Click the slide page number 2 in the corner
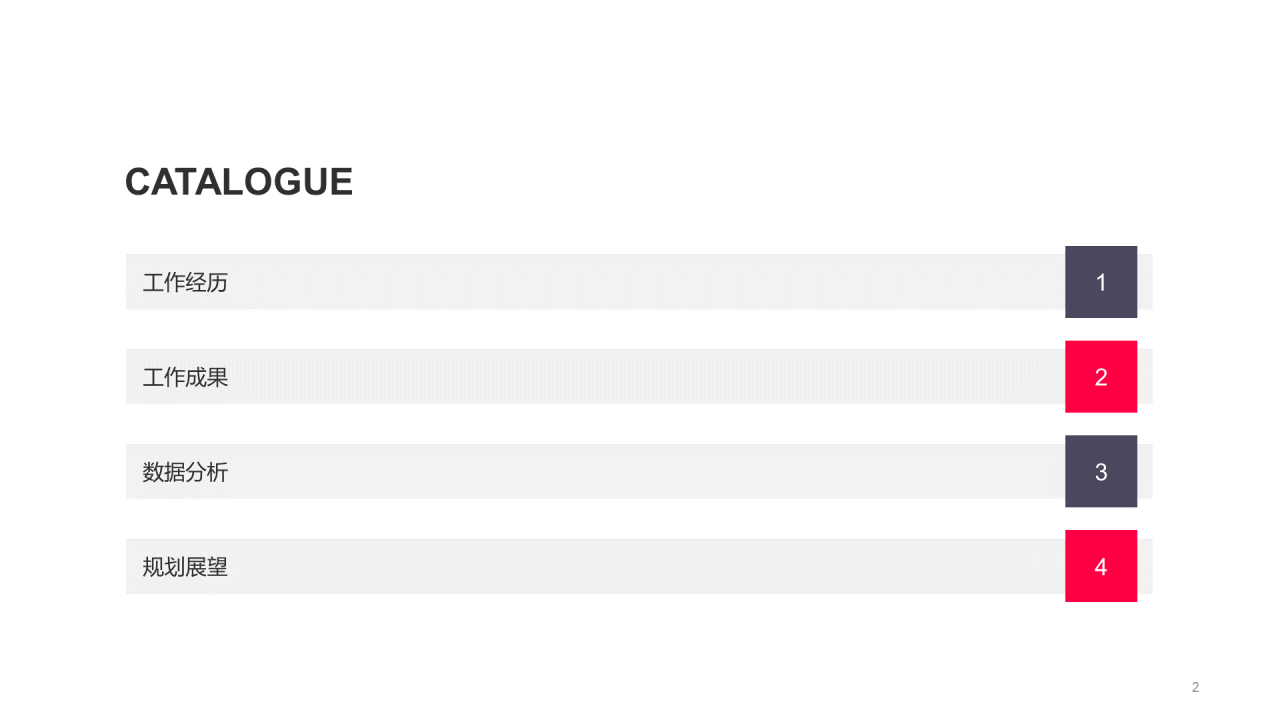This screenshot has height=720, width=1280. point(1195,687)
